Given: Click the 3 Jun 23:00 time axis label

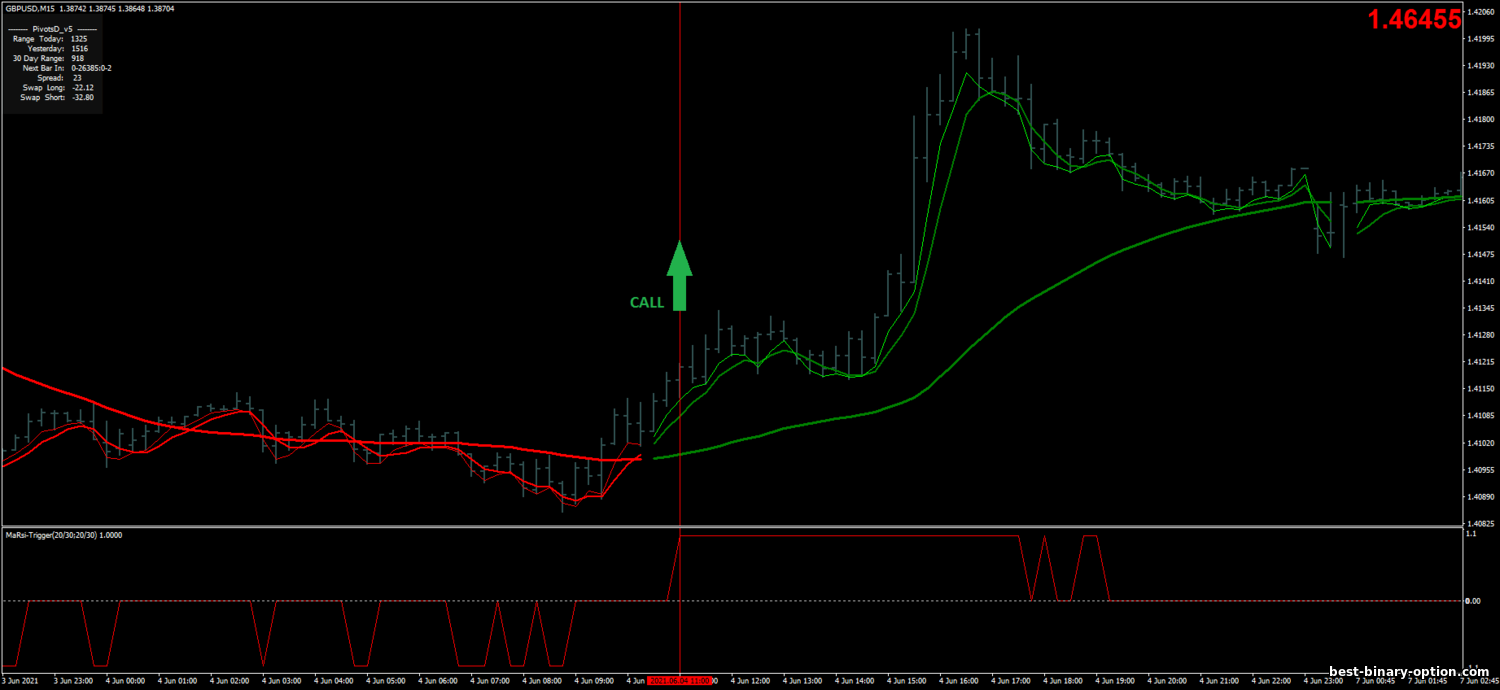Looking at the screenshot, I should (x=73, y=680).
